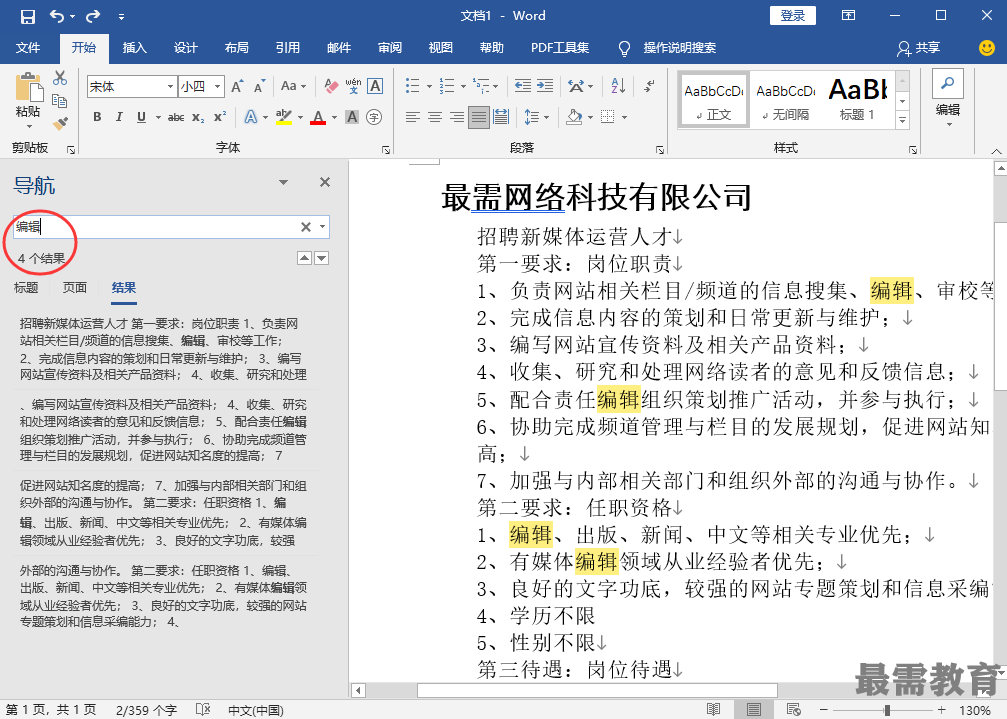Clear the navigation search box
This screenshot has height=719, width=1007.
(306, 227)
